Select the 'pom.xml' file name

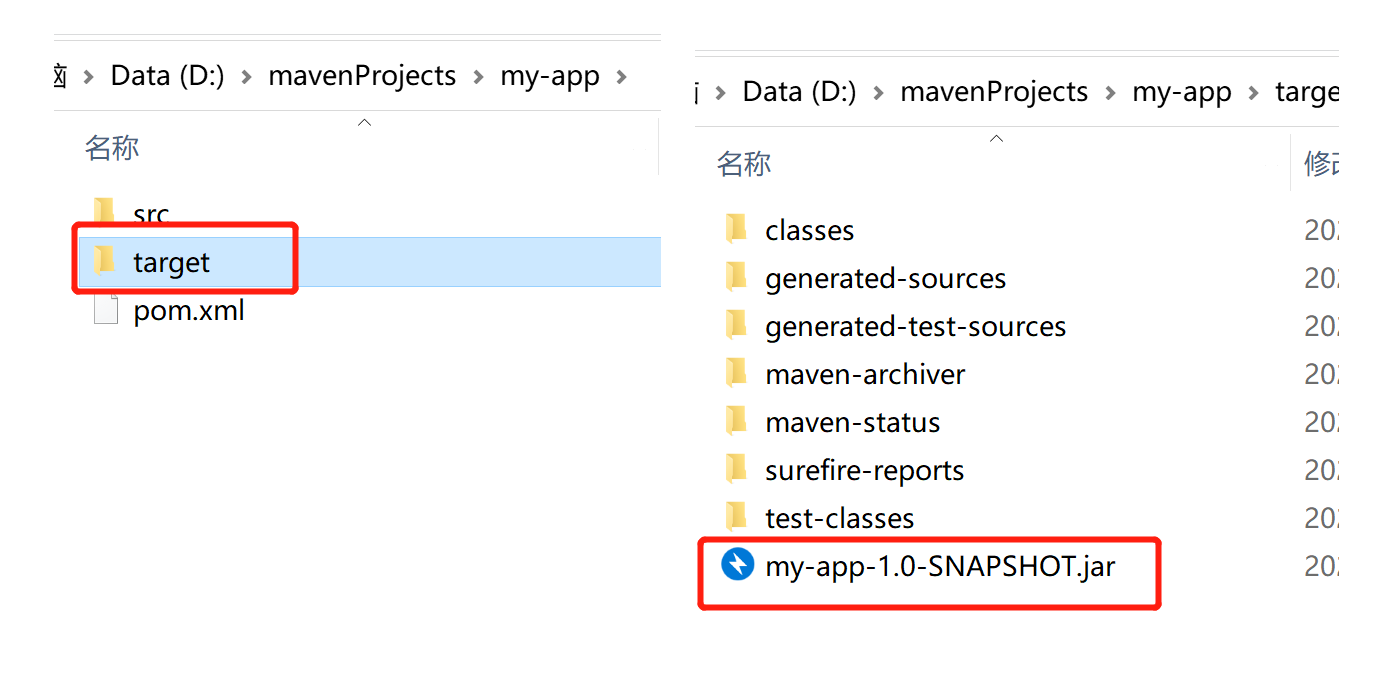[189, 310]
